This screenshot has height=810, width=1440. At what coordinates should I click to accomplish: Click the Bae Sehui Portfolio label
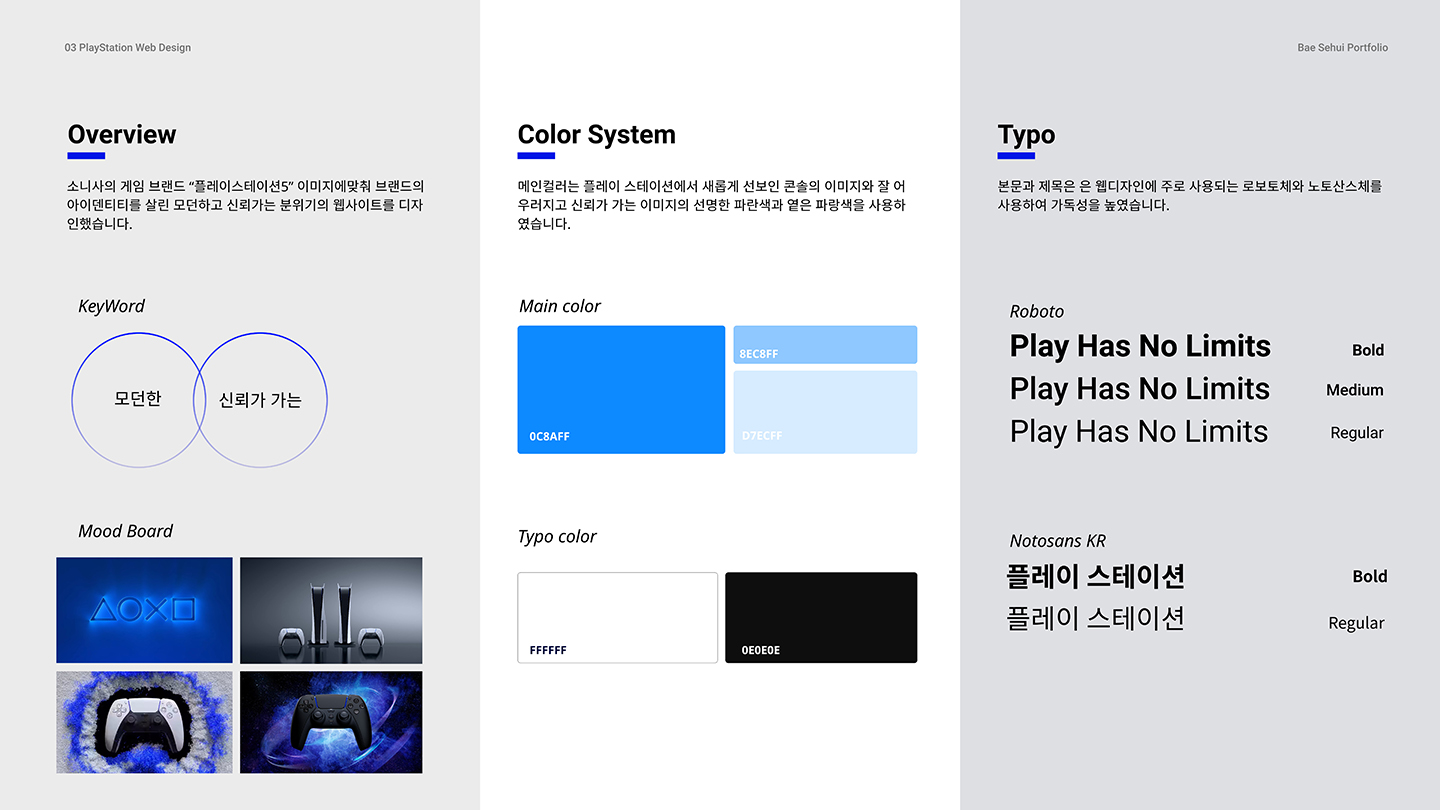(x=1342, y=47)
